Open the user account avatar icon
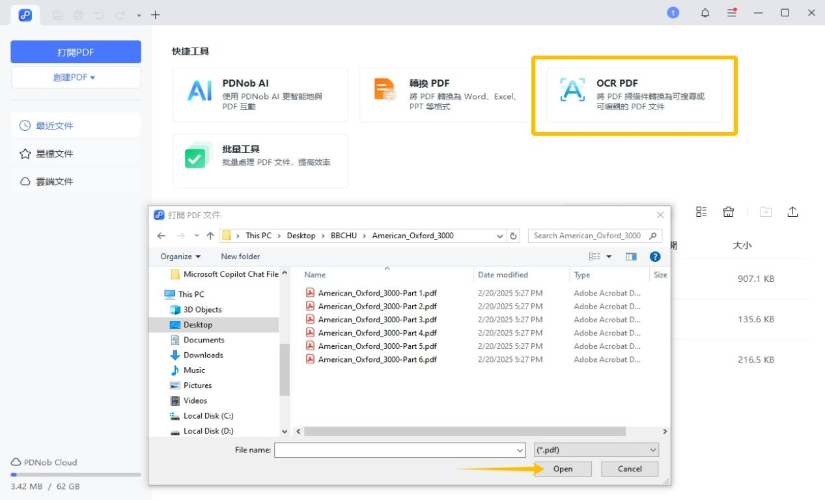This screenshot has height=500, width=825. 673,13
